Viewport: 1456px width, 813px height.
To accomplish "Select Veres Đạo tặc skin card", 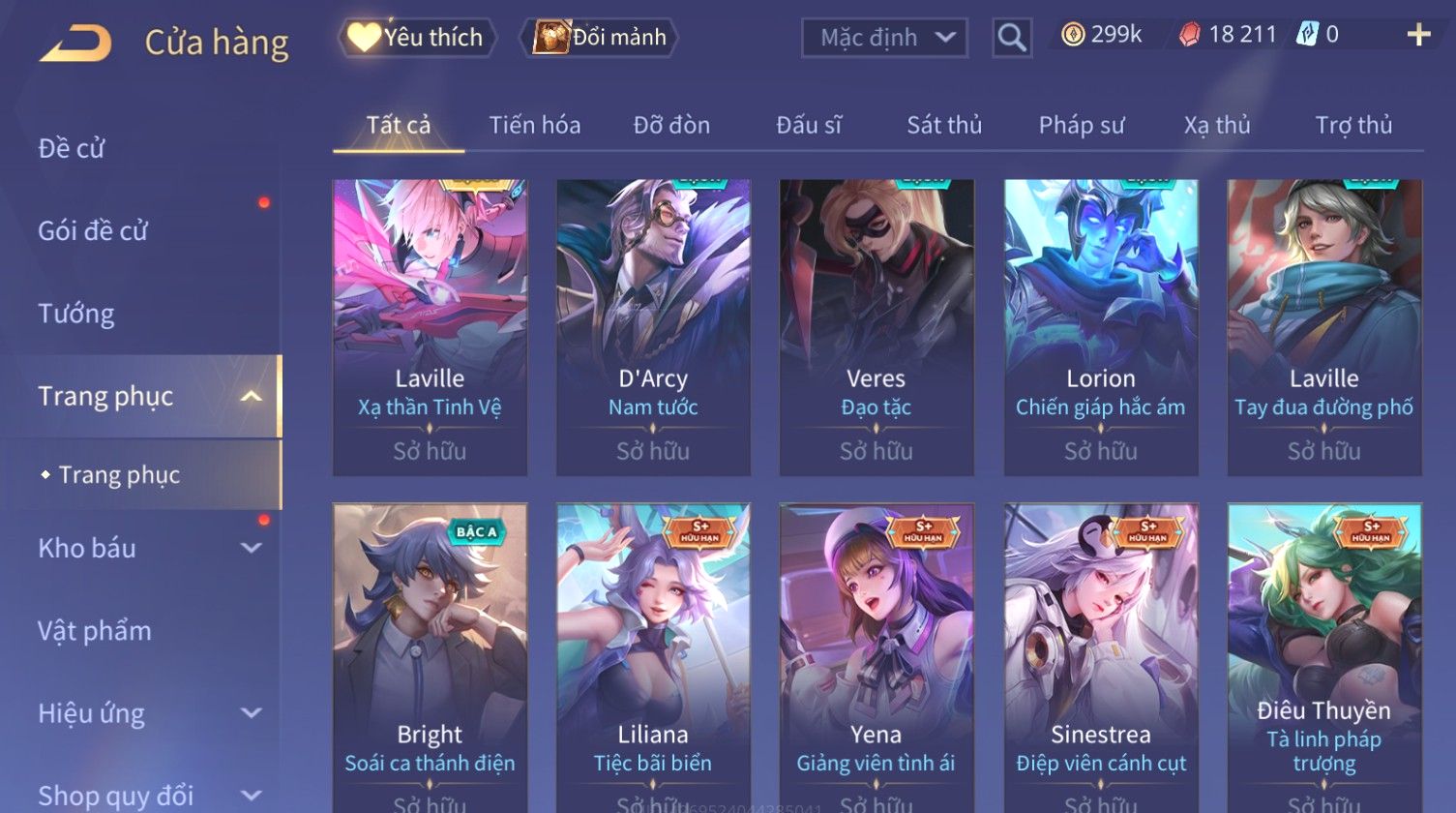I will [877, 327].
